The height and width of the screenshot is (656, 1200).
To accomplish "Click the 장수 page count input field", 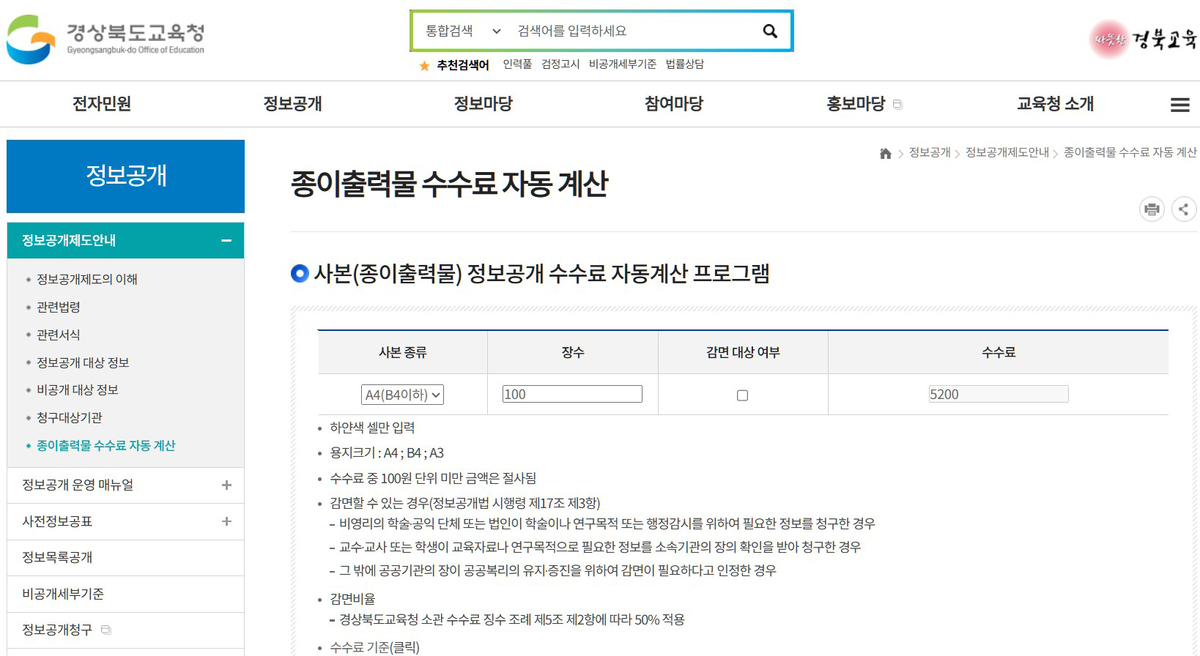I will pos(572,394).
